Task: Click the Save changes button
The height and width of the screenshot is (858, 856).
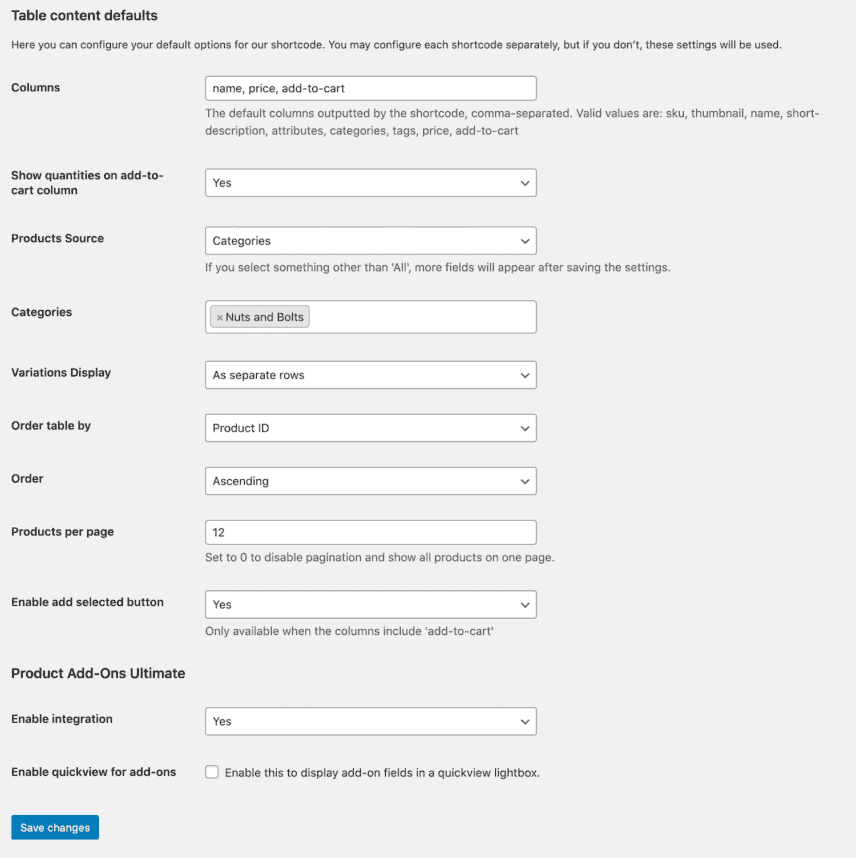Action: (54, 827)
